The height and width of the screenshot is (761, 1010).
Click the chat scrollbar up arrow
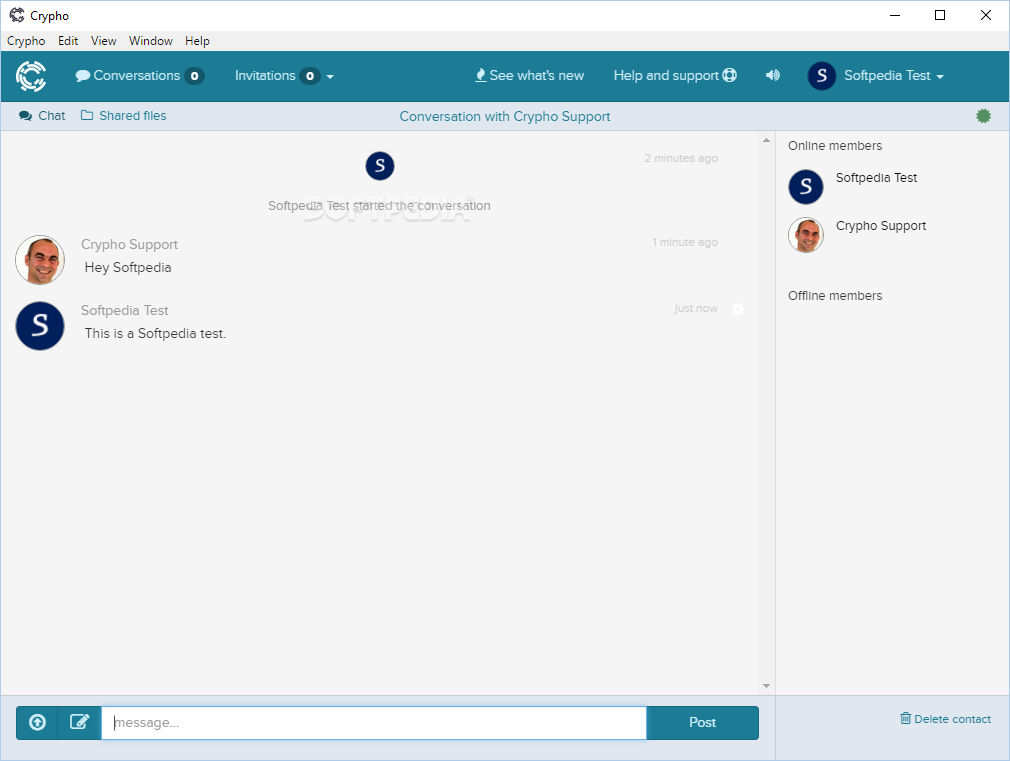click(x=766, y=140)
